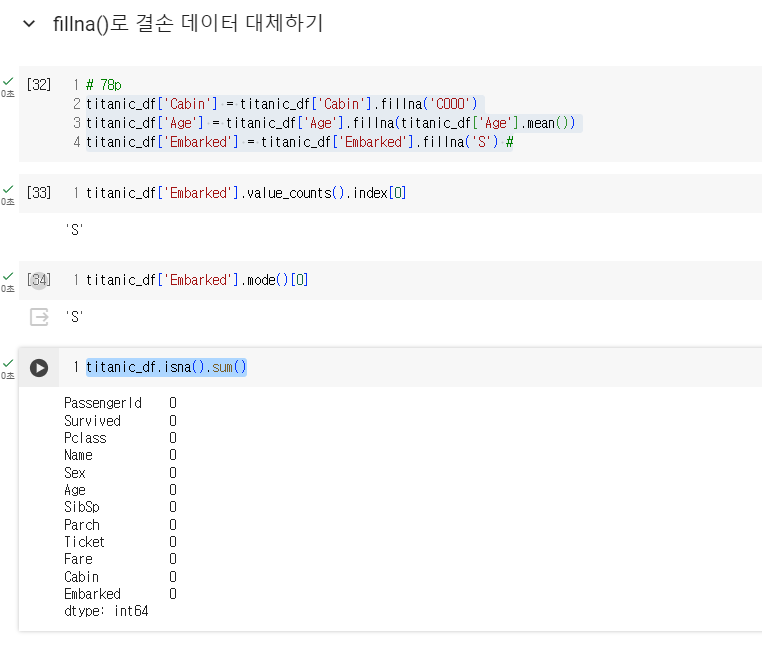This screenshot has height=658, width=762.
Task: Click the Age fillna mean() code line
Action: coord(330,123)
